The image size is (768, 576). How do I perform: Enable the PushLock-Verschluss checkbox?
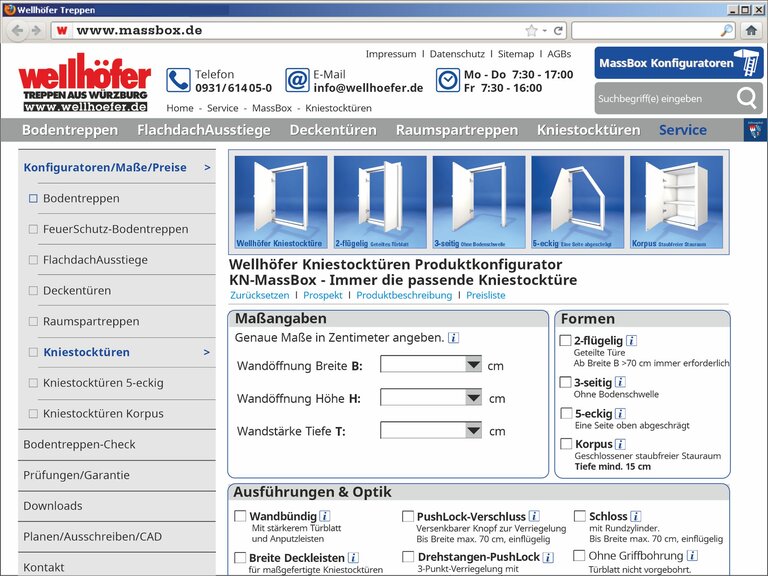point(408,516)
